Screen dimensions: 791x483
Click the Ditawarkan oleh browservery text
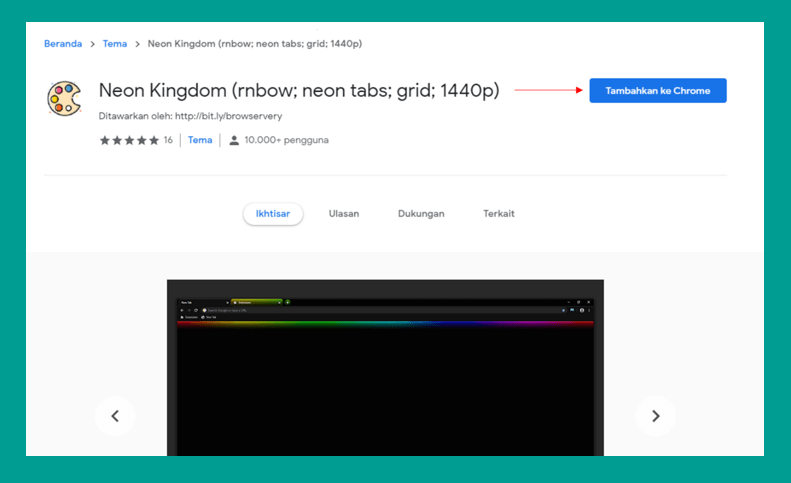coord(190,116)
